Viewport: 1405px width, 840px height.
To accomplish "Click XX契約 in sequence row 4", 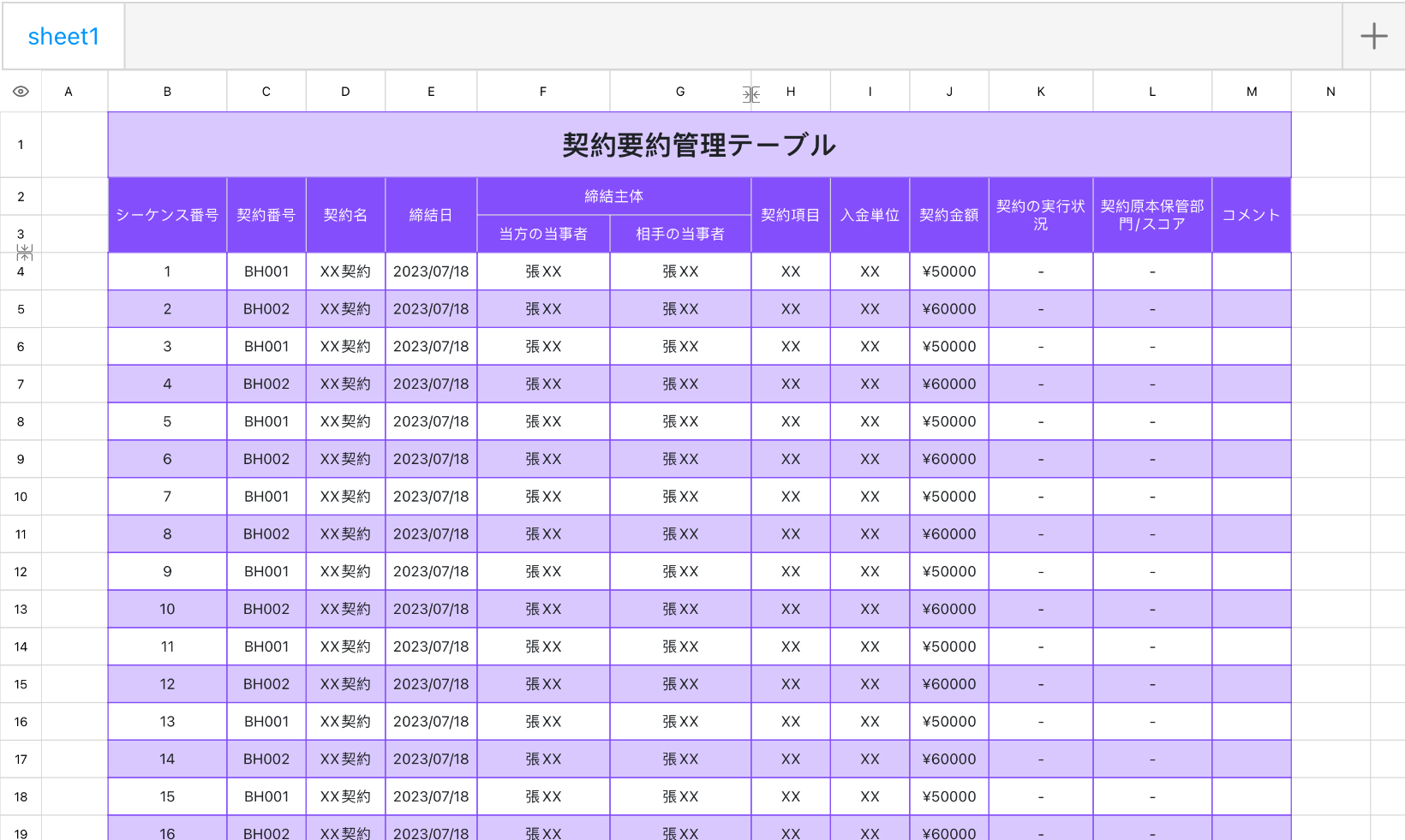I will 345,384.
